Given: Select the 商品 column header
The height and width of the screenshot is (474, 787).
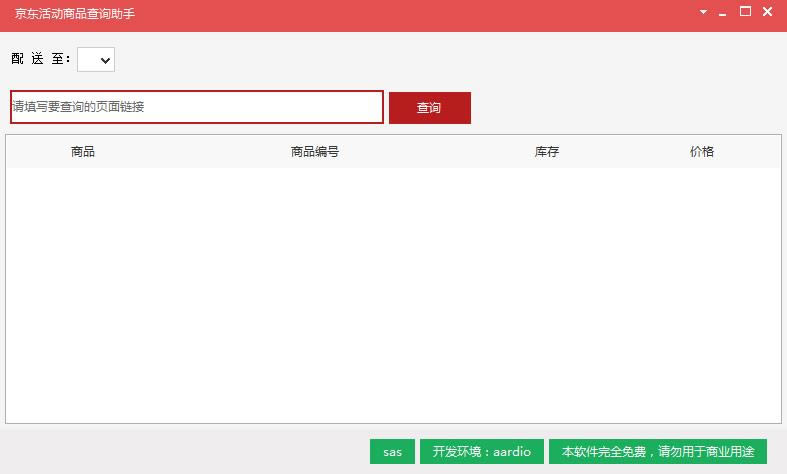Looking at the screenshot, I should click(83, 152).
